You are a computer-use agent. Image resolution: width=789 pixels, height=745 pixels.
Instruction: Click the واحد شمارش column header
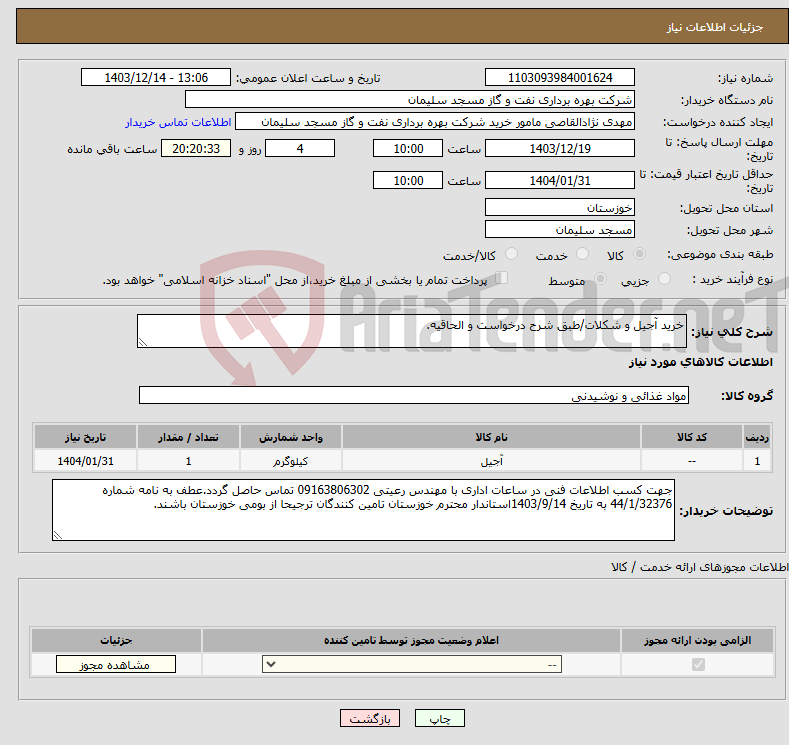coord(291,437)
